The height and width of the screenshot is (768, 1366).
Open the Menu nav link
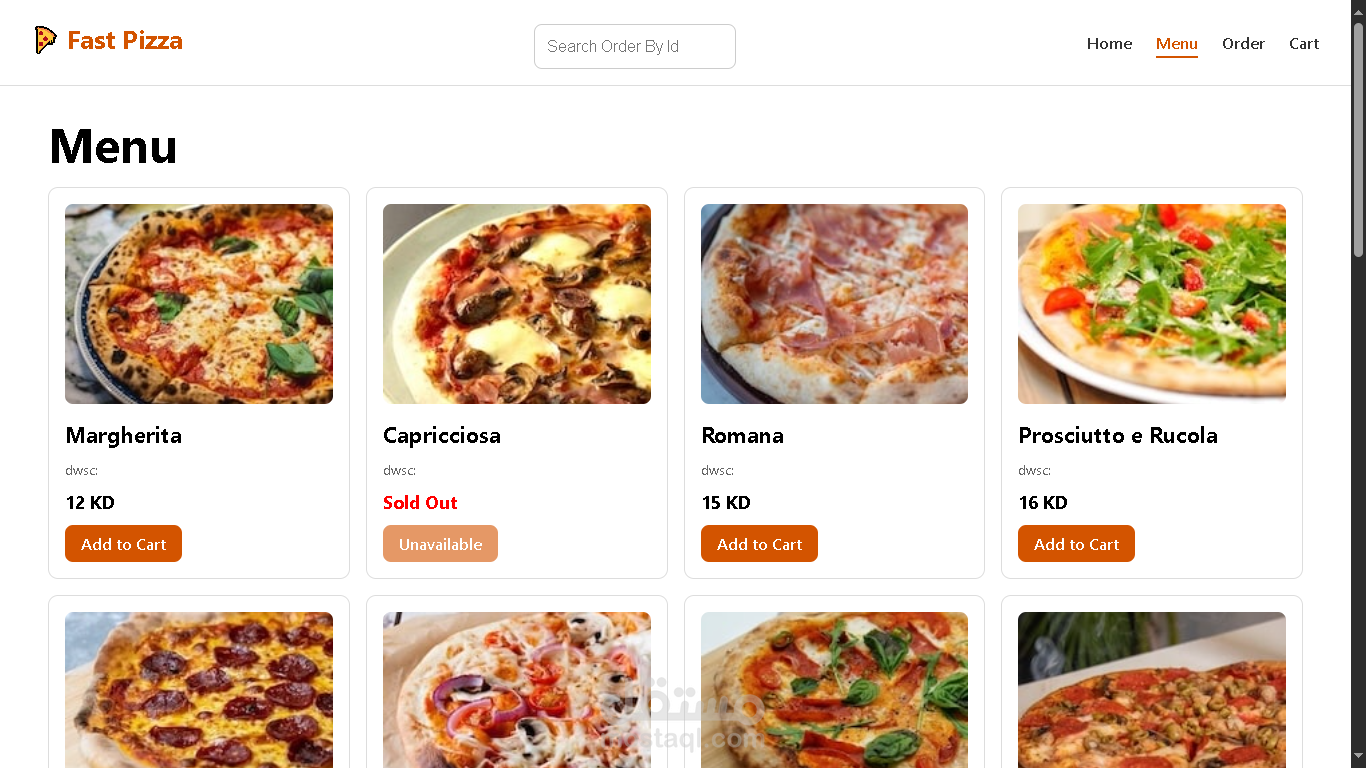[1176, 44]
